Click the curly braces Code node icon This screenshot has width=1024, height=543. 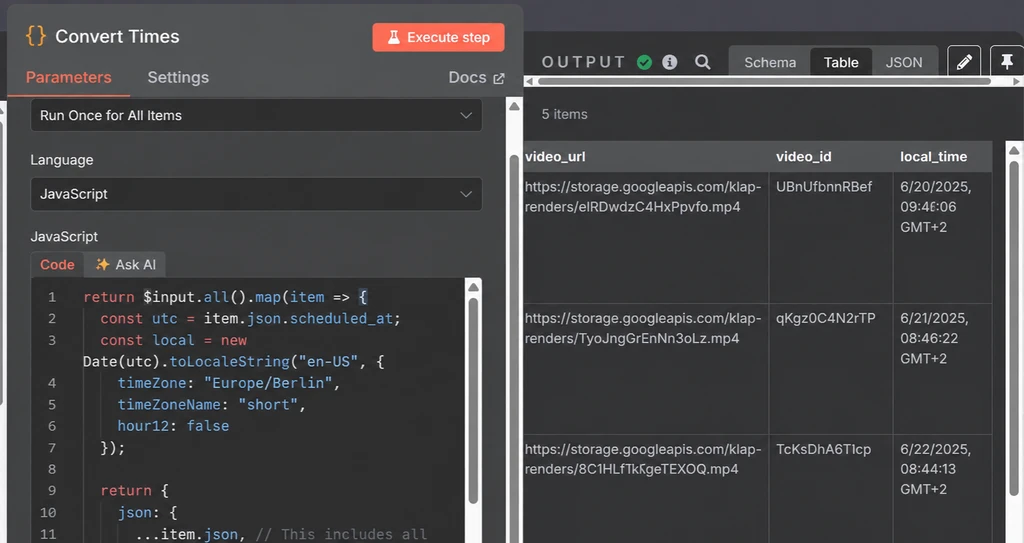[35, 36]
